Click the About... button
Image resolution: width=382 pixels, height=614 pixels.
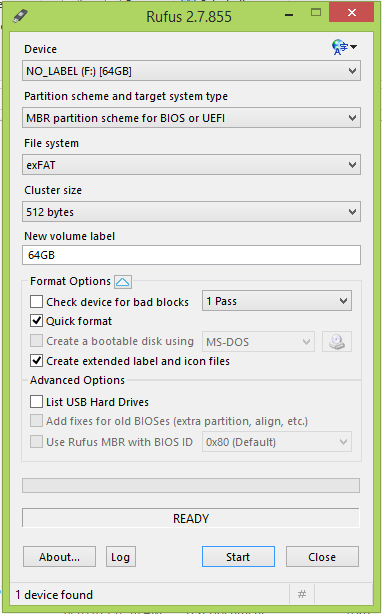click(59, 556)
